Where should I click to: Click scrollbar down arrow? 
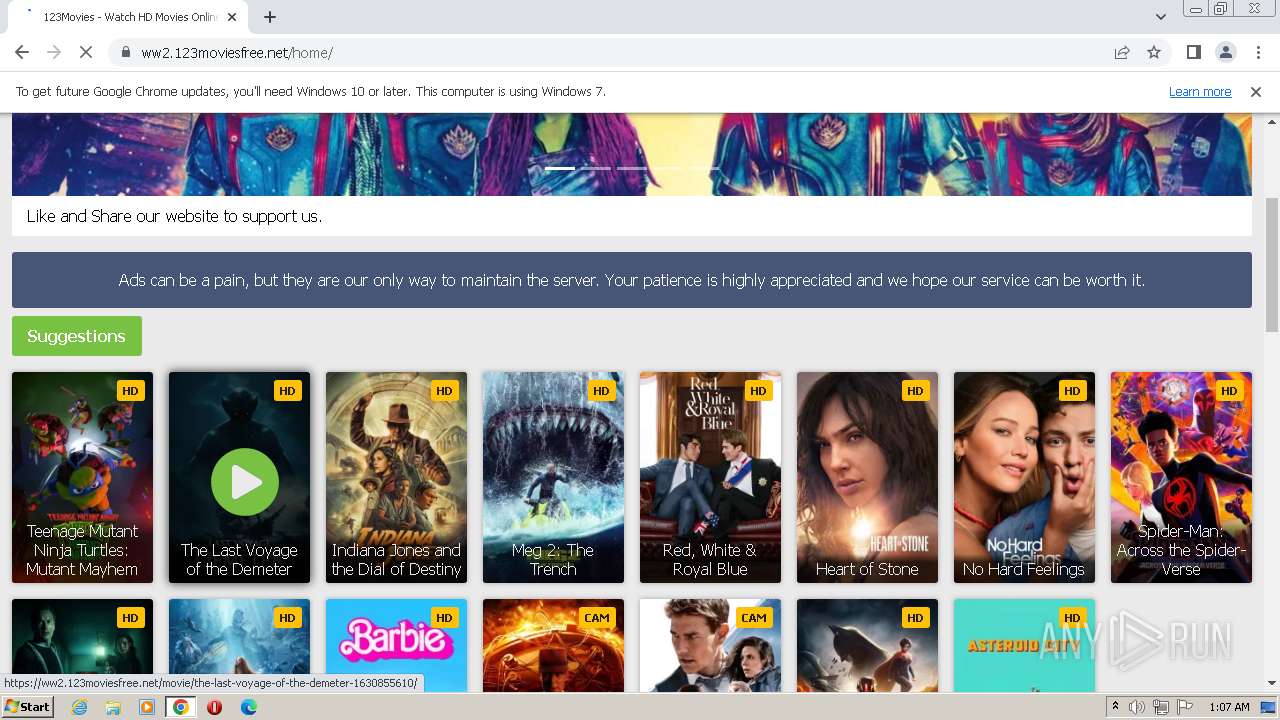coord(1272,684)
